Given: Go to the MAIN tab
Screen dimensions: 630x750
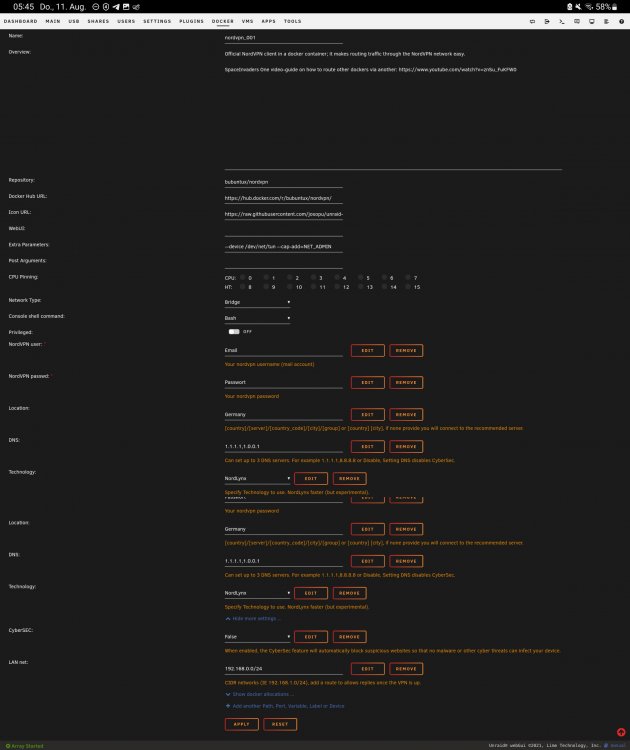Looking at the screenshot, I should [53, 22].
